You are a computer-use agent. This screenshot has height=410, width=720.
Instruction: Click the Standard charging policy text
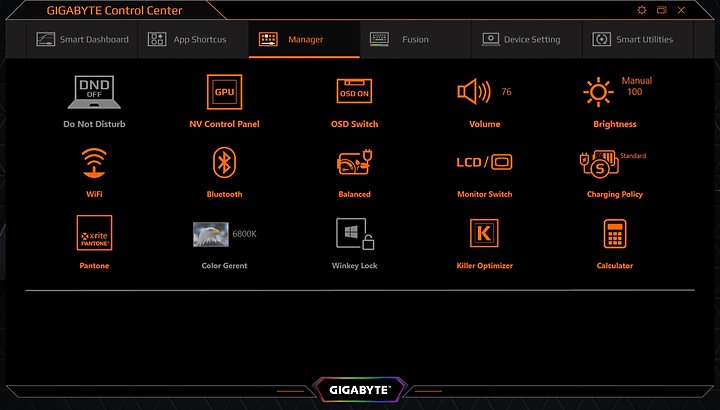coord(633,156)
